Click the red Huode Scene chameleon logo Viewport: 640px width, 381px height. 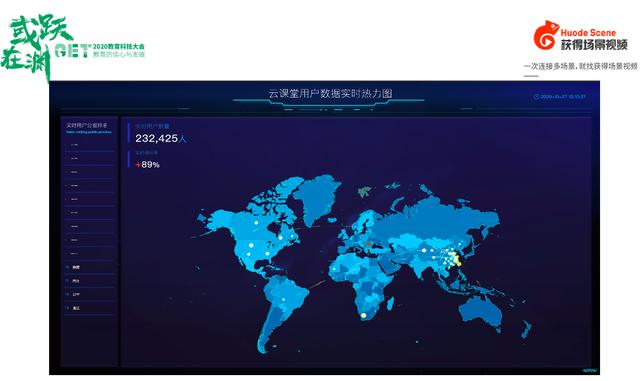[x=546, y=36]
